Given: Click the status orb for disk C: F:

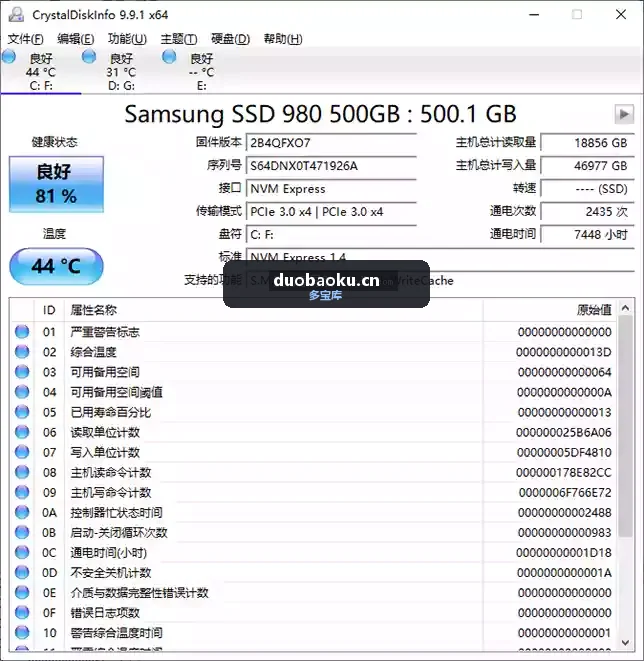Looking at the screenshot, I should (x=9, y=56).
